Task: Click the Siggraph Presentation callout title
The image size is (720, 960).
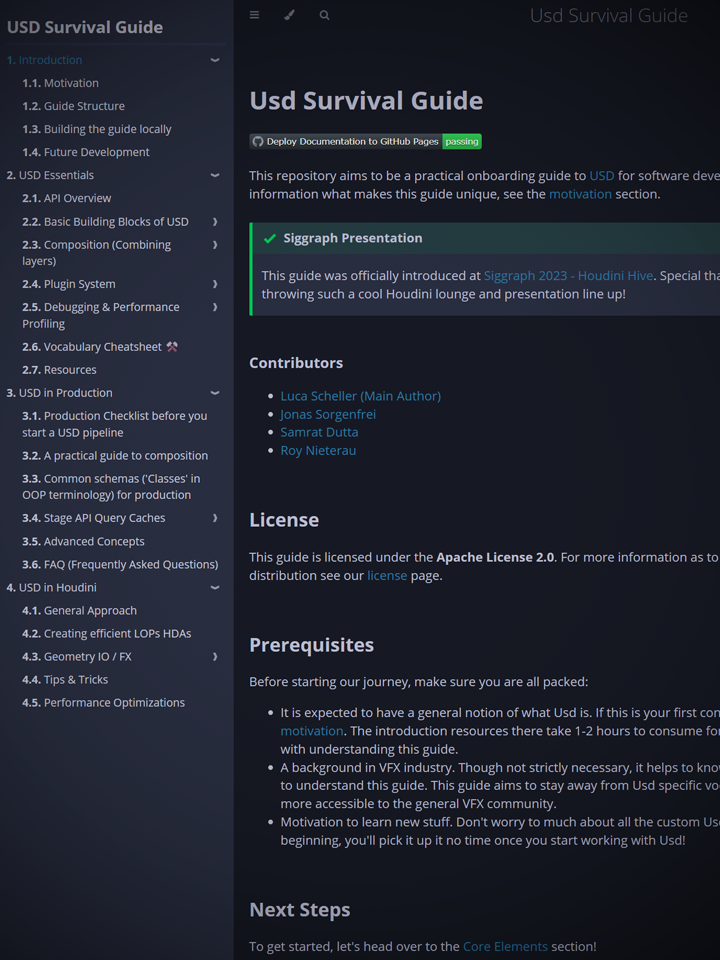Action: [x=353, y=238]
